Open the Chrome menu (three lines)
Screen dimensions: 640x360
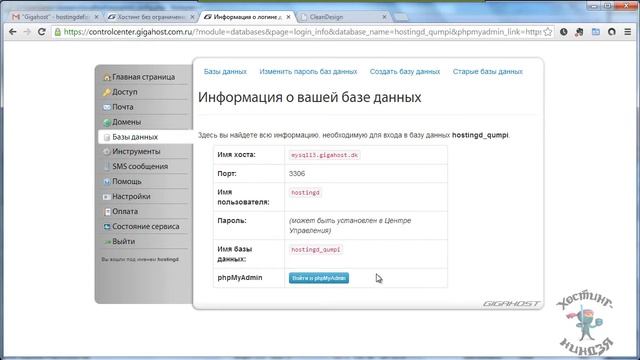(628, 32)
